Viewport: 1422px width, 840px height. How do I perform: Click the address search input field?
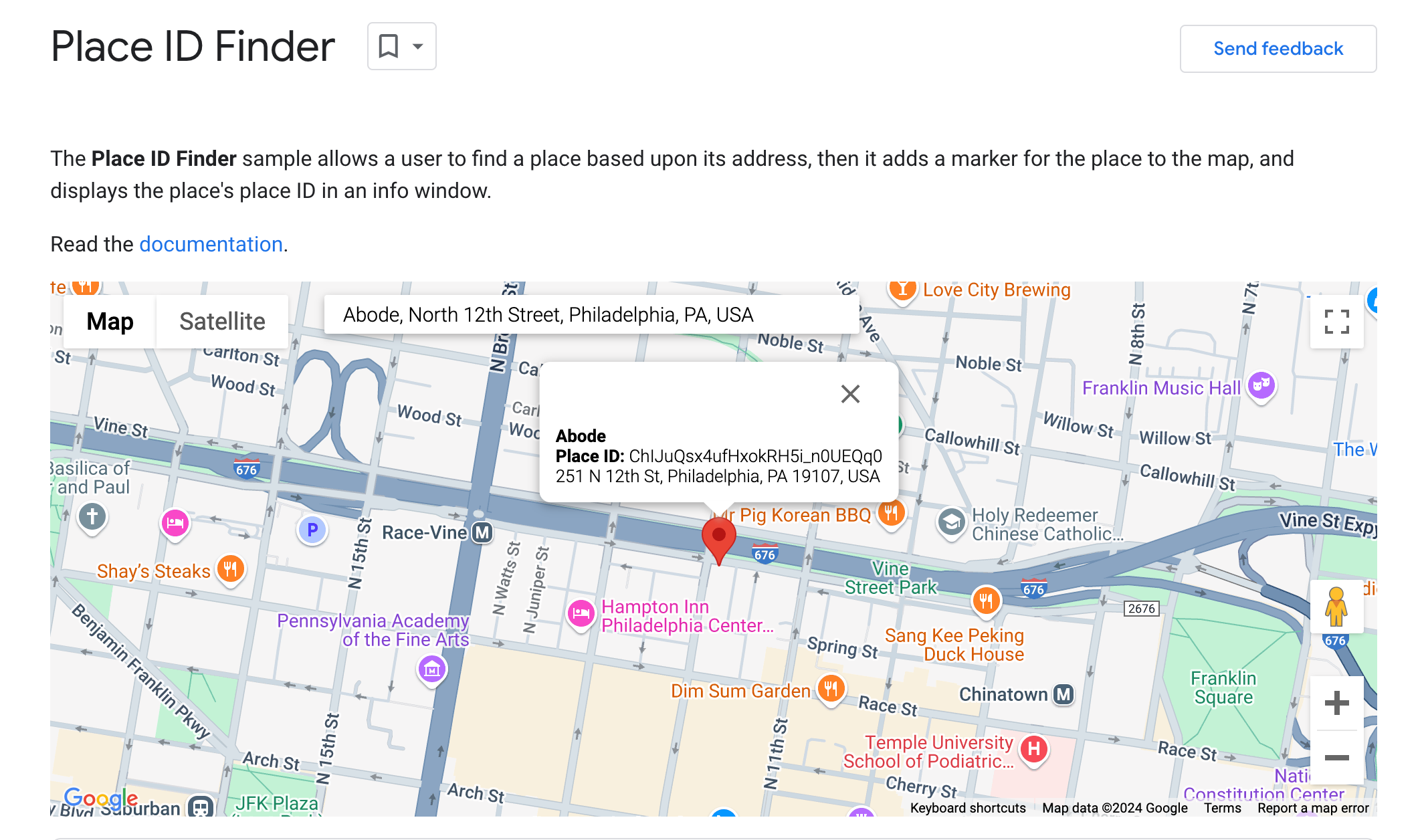click(x=591, y=314)
